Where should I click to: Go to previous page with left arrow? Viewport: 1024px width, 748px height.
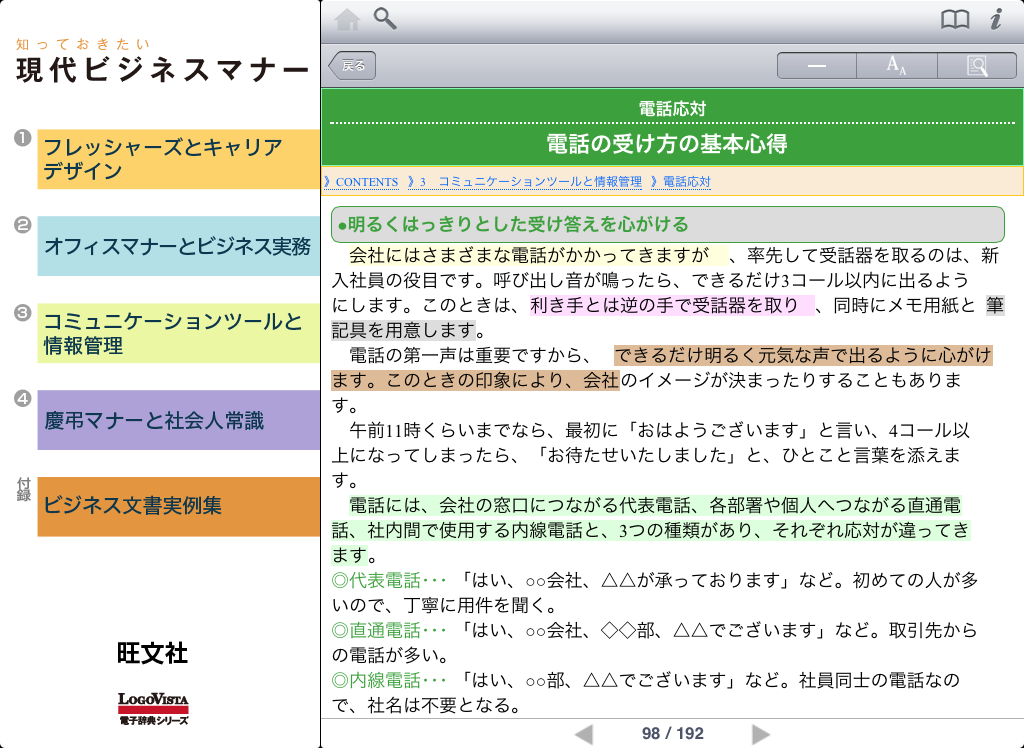tap(584, 734)
